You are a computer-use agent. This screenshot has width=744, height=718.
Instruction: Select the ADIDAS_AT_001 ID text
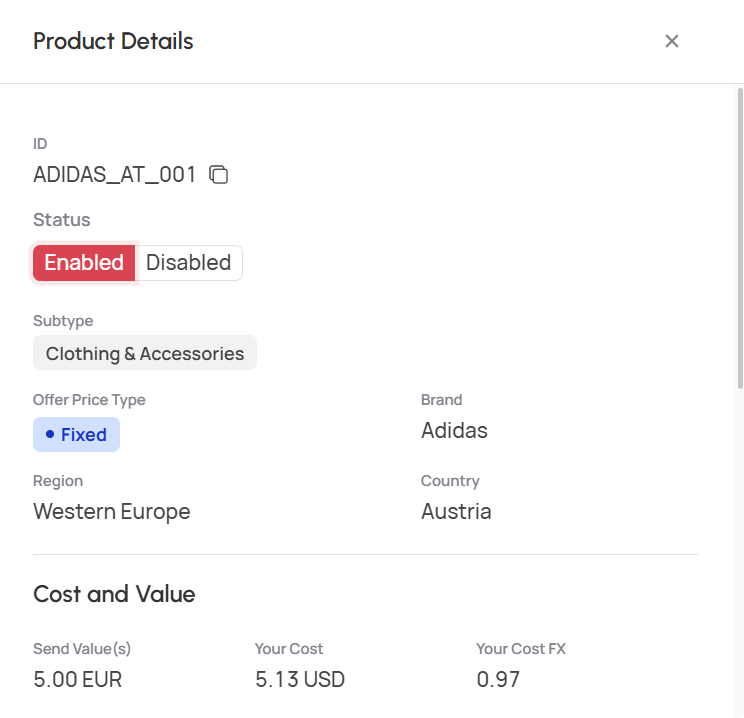[114, 175]
